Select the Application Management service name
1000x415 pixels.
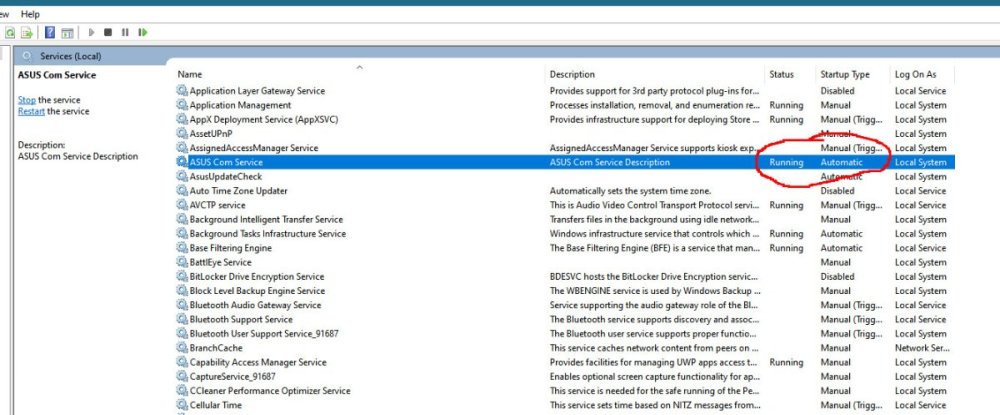point(240,105)
